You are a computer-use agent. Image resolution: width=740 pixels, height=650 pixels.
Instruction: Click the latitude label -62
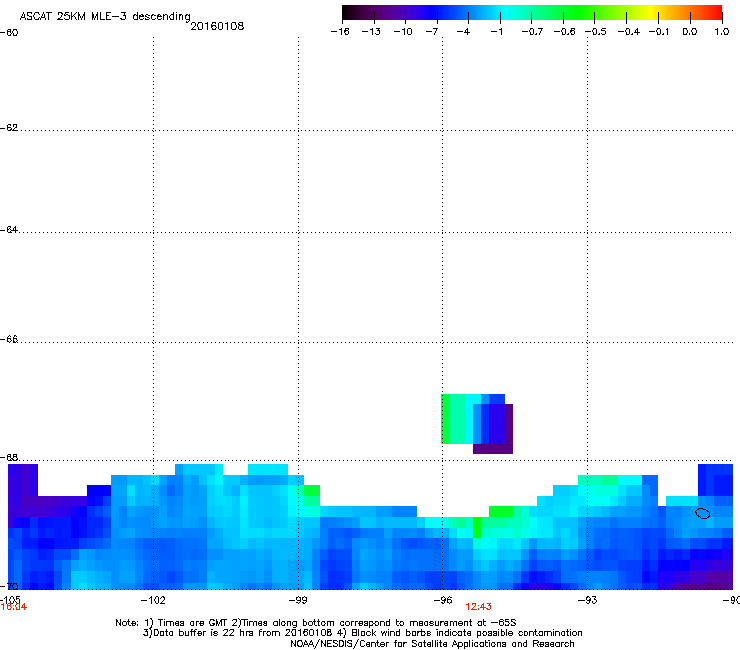(x=9, y=128)
